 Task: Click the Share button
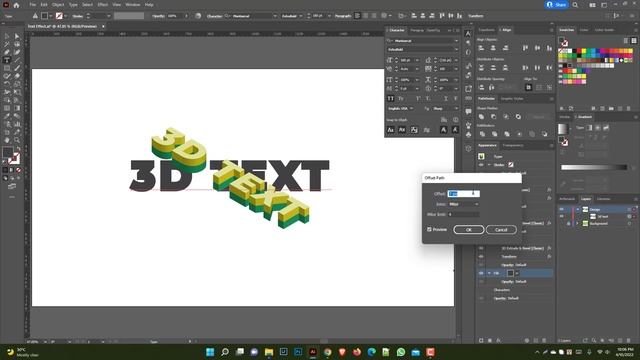[557, 5]
